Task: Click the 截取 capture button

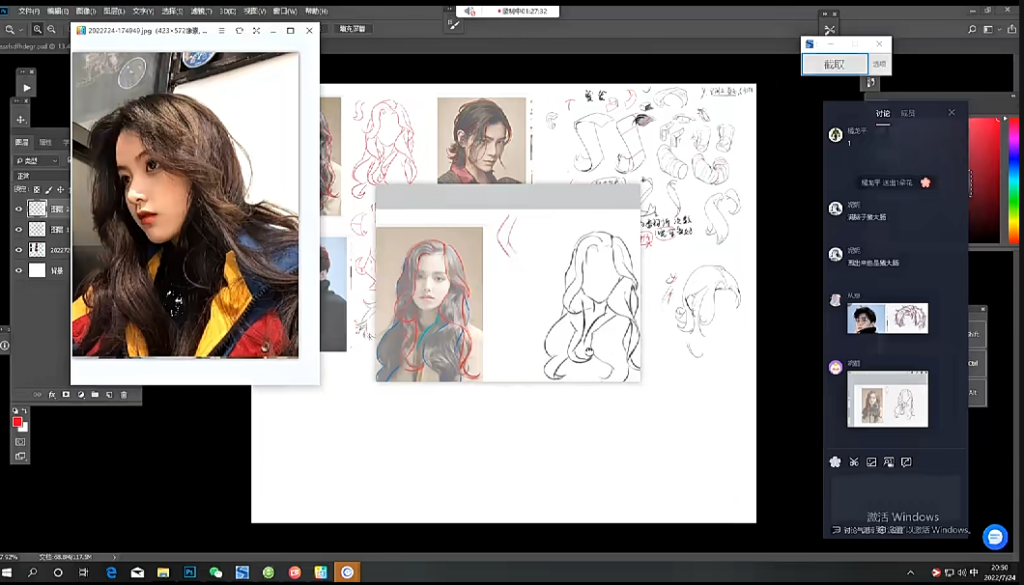Action: click(834, 64)
